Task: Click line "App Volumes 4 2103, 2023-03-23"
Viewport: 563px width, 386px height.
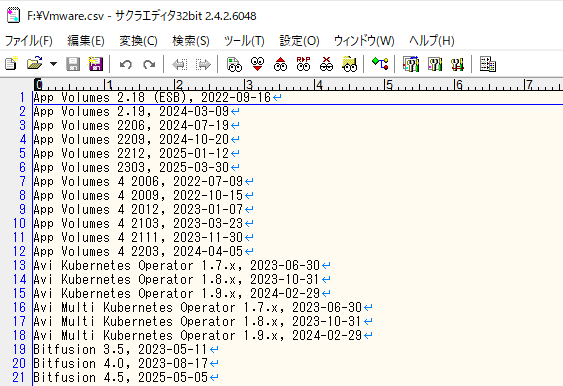Action: coord(138,223)
